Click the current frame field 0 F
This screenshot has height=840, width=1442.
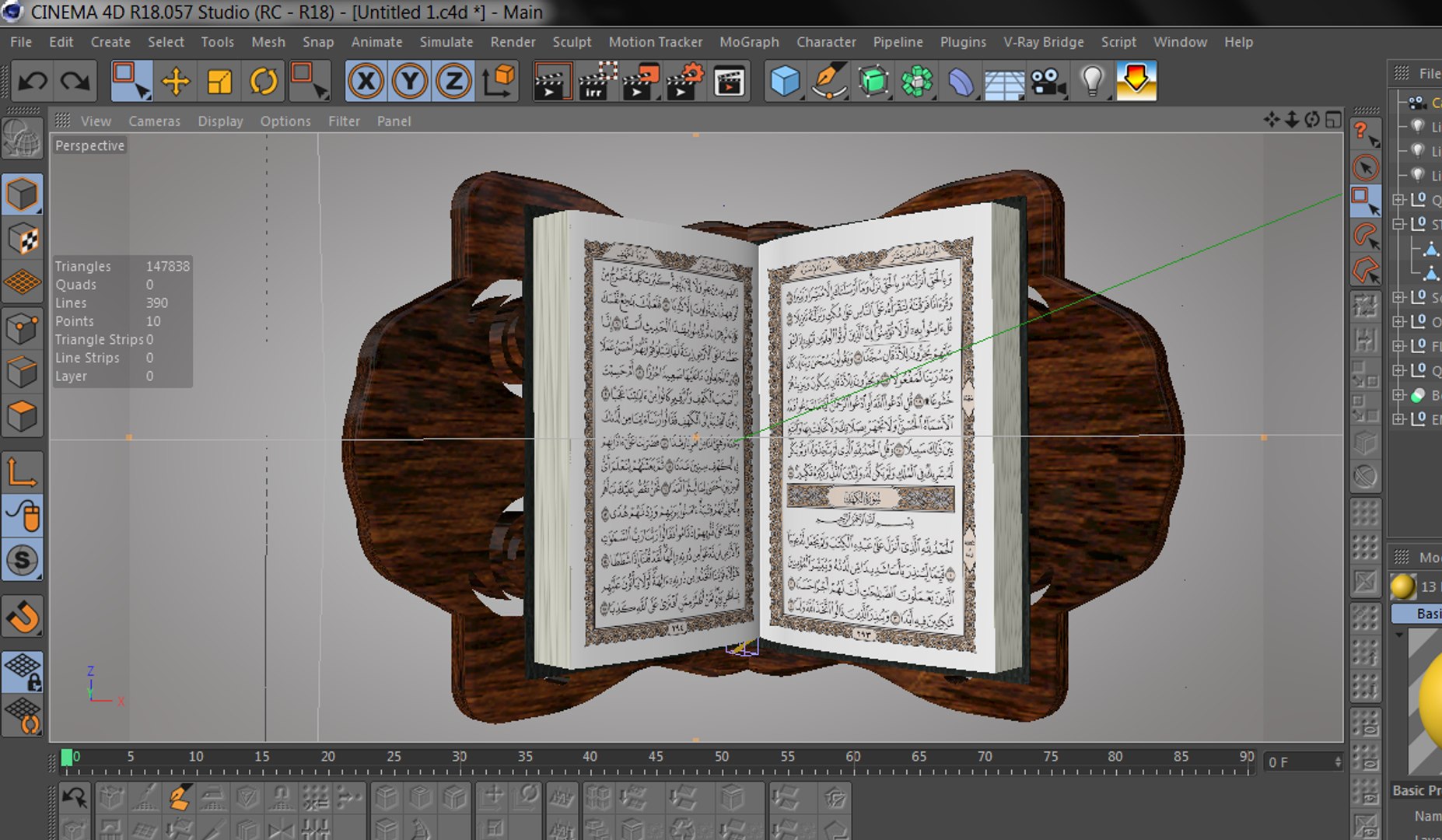[x=1304, y=762]
